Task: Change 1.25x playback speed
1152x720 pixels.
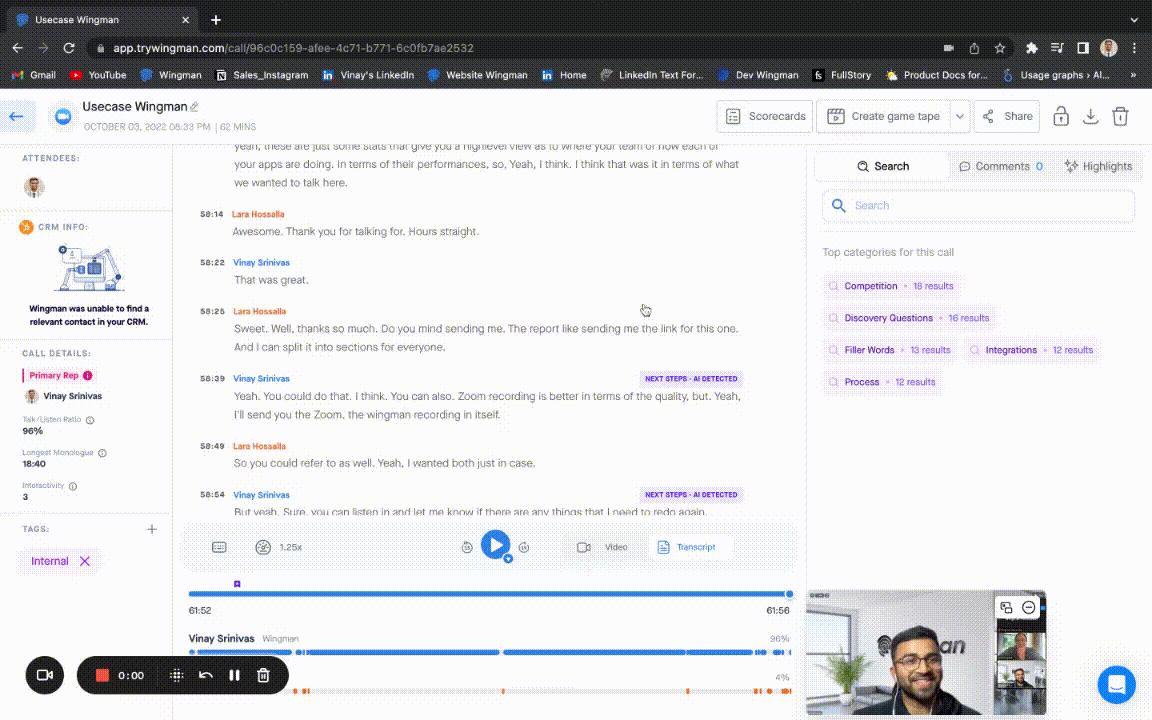Action: pyautogui.click(x=278, y=547)
